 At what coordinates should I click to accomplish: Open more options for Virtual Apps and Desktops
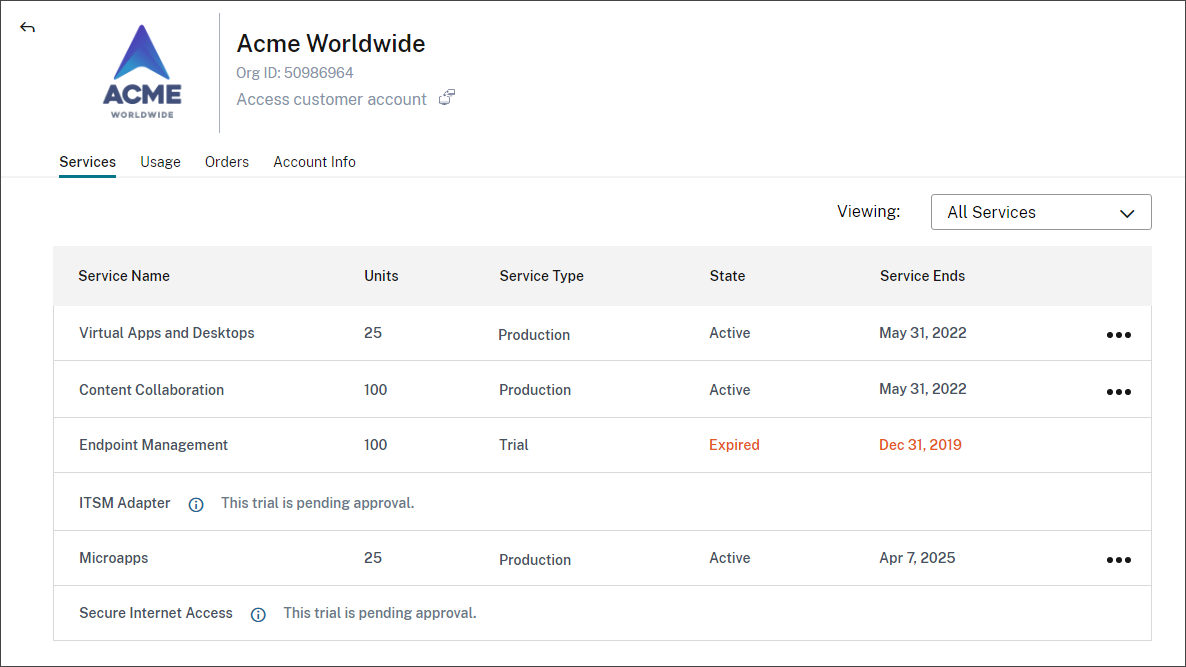coord(1119,335)
